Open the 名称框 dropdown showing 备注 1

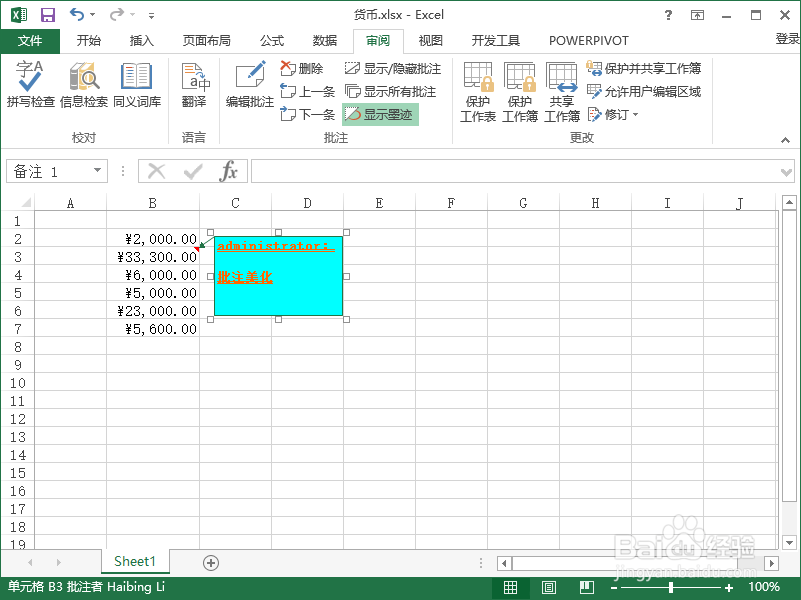click(x=99, y=170)
